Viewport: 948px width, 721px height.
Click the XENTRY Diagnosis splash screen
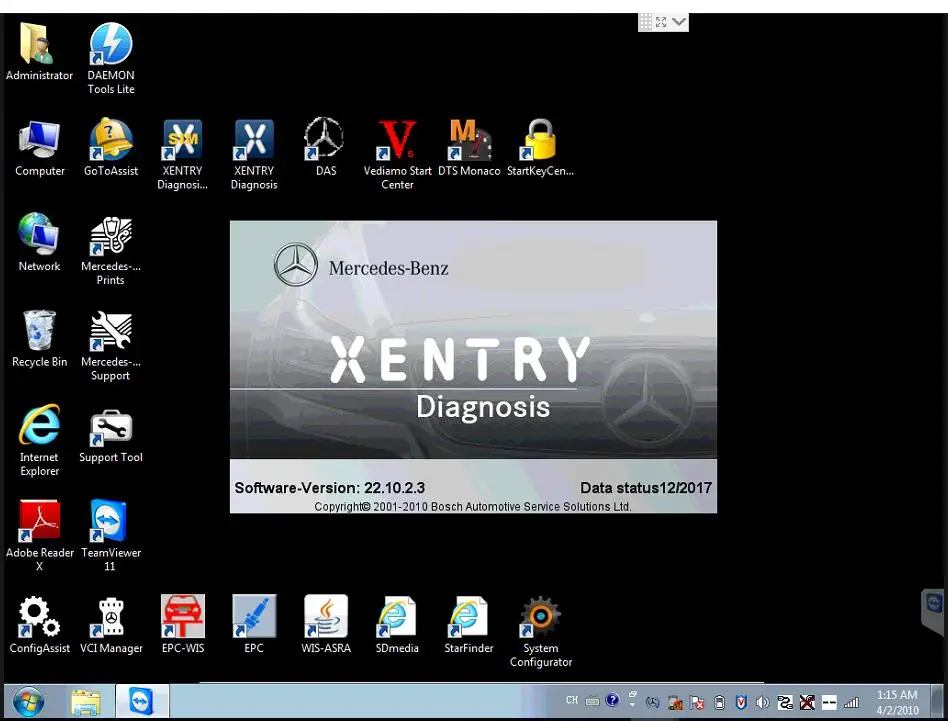click(x=473, y=367)
